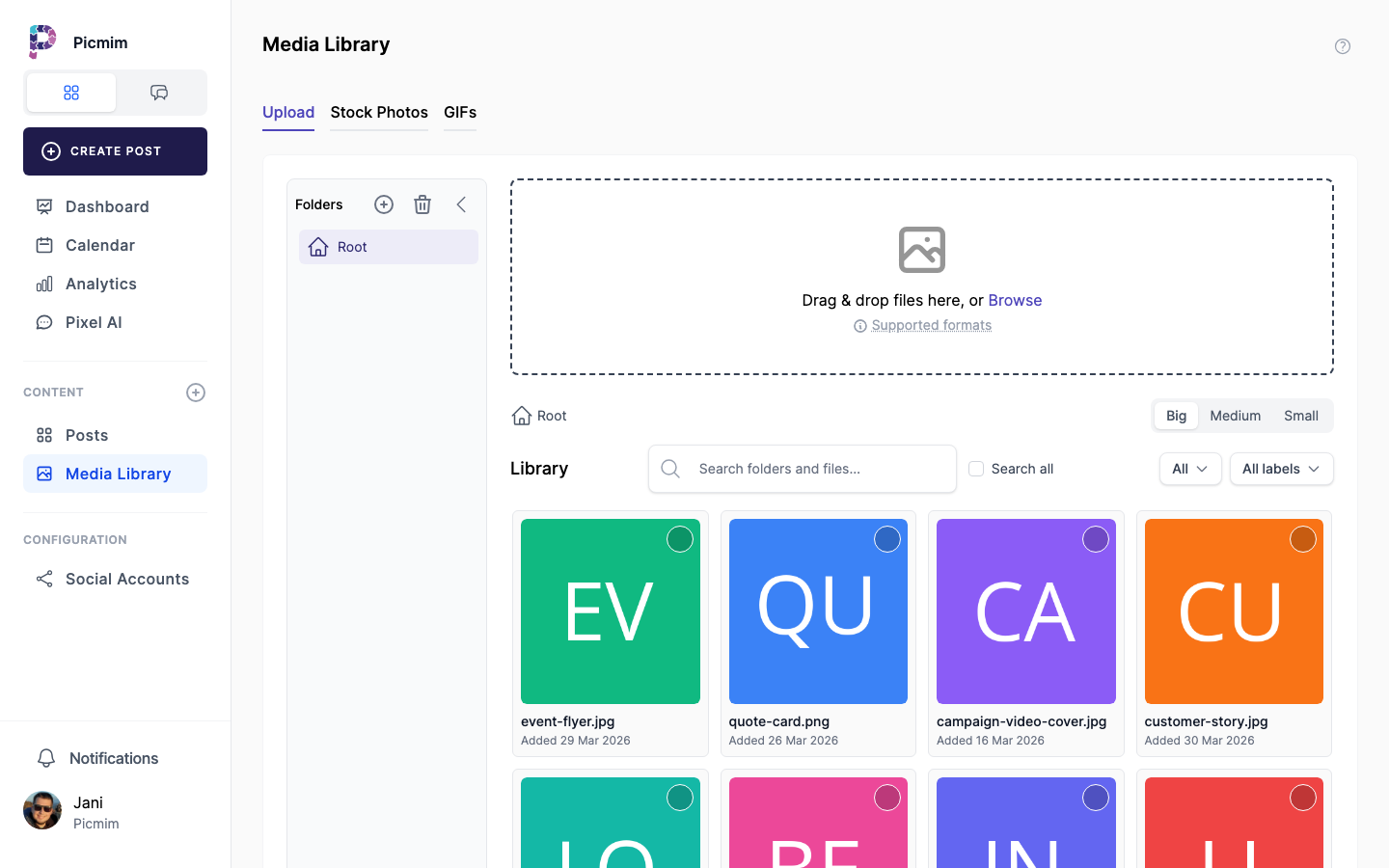Switch to the grid view sidebar icon

(71, 93)
